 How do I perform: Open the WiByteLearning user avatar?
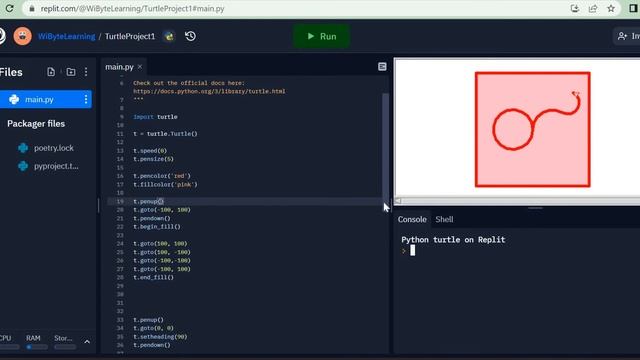22,36
